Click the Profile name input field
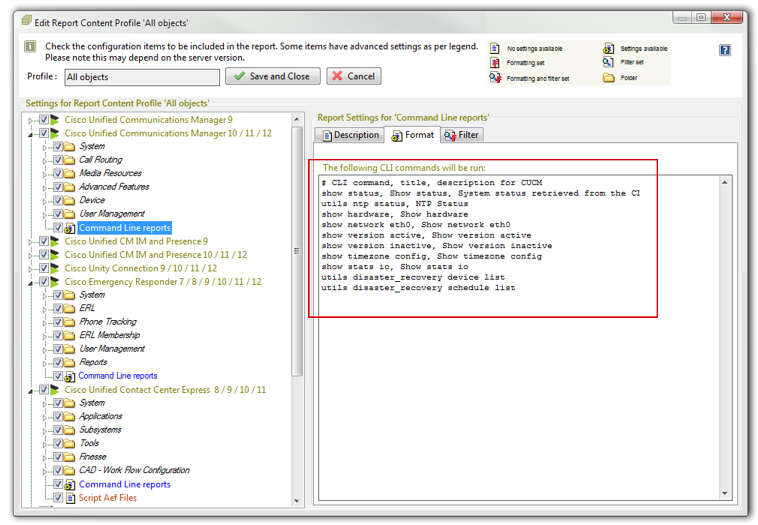This screenshot has width=758, height=525. (142, 77)
